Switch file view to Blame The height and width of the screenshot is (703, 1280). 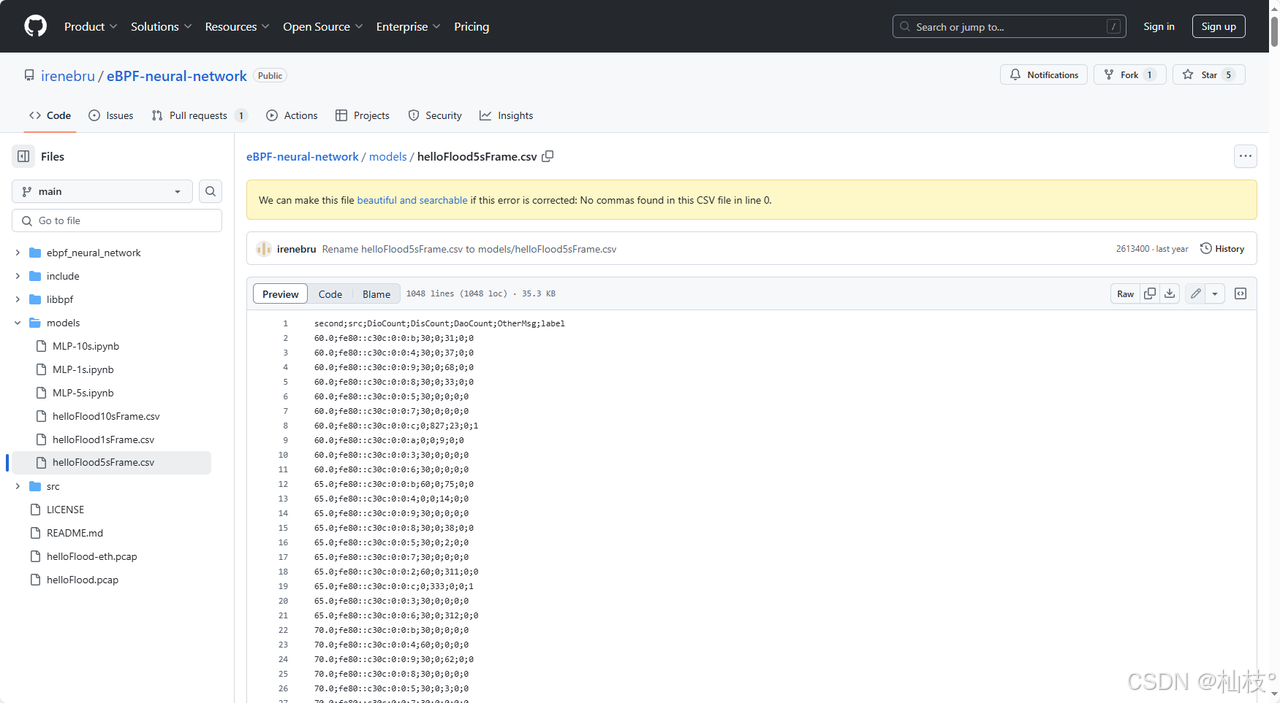(x=376, y=294)
